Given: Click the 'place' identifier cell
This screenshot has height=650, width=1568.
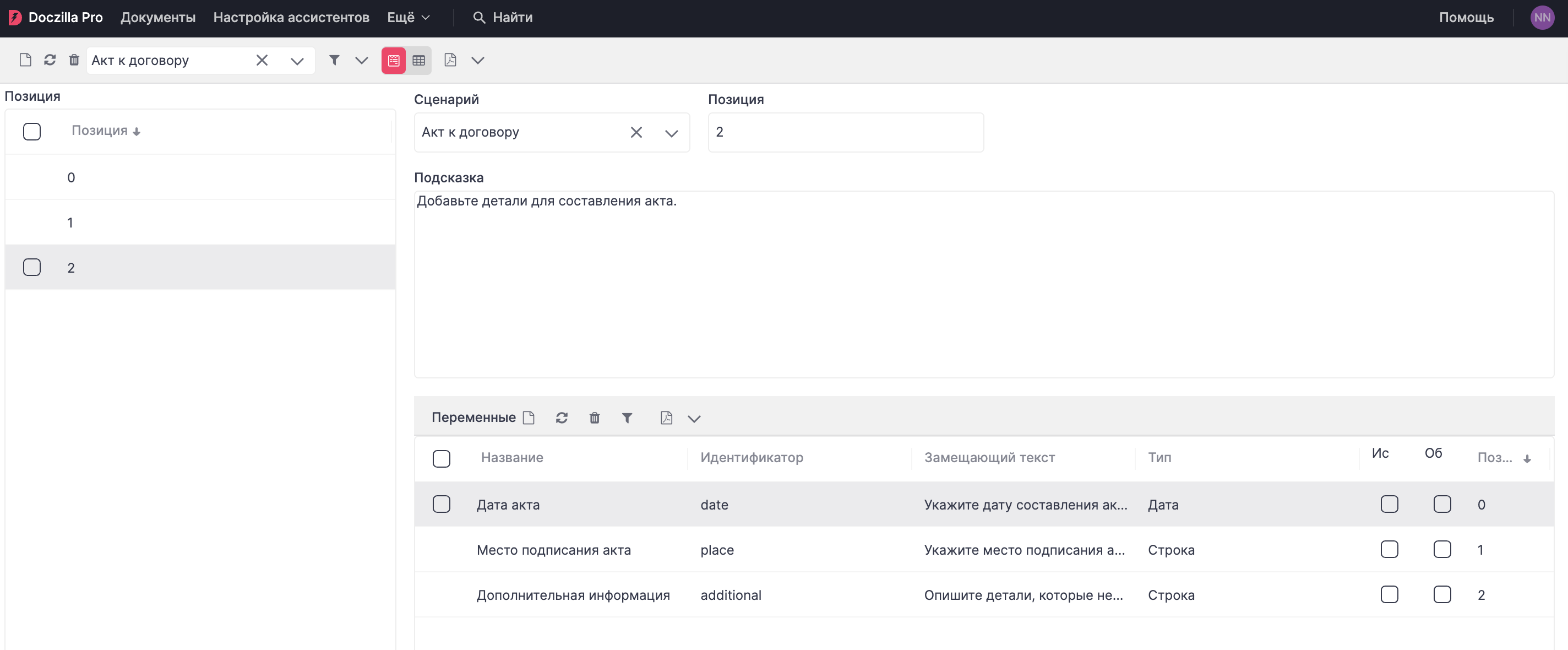Looking at the screenshot, I should coord(717,550).
